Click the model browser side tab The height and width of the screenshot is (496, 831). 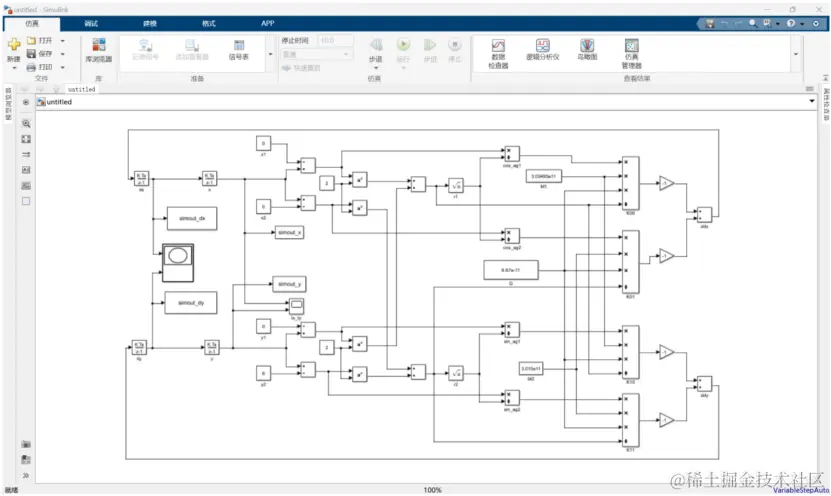click(x=8, y=104)
